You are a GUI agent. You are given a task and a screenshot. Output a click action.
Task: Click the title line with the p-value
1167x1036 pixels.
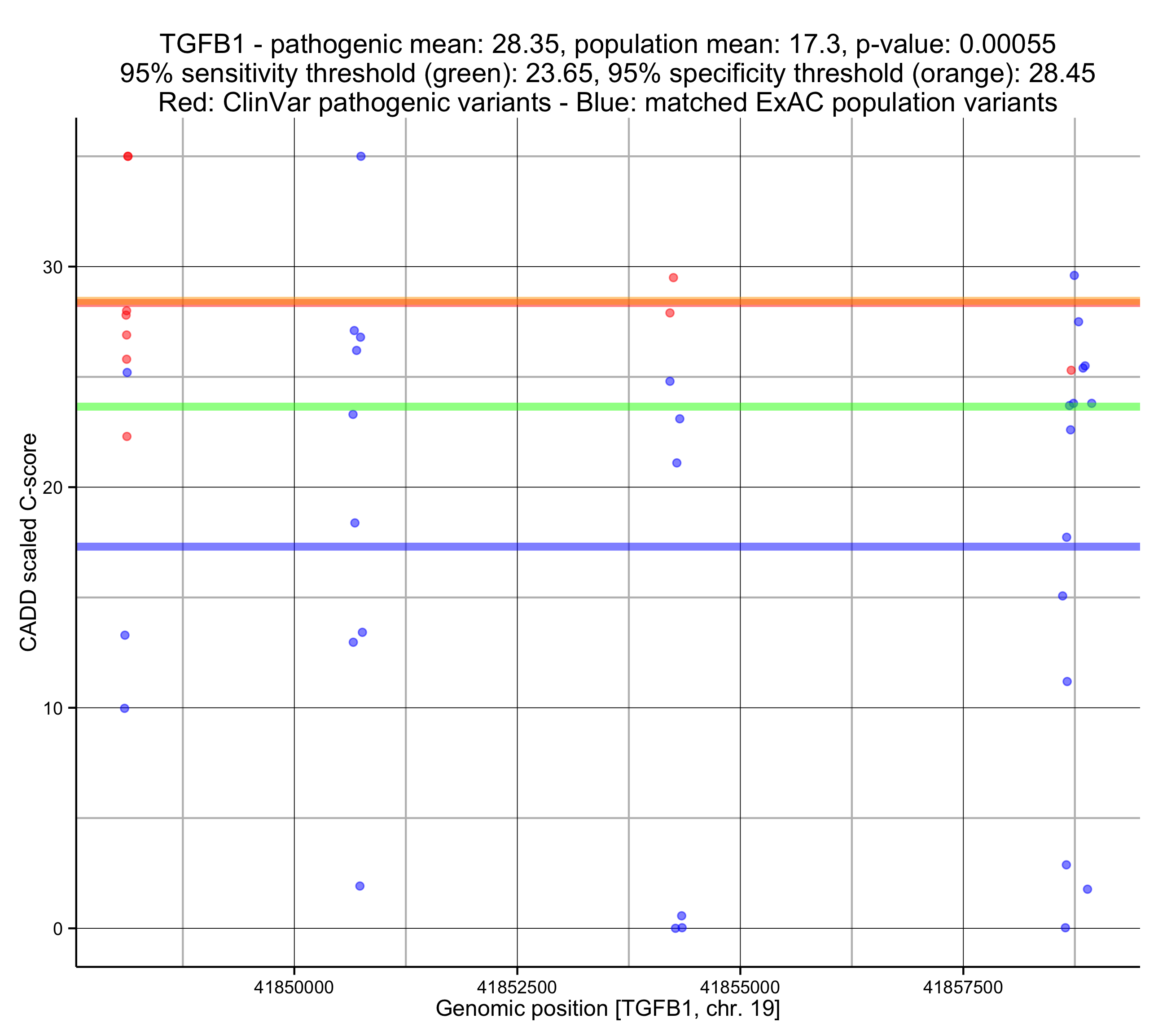point(607,44)
